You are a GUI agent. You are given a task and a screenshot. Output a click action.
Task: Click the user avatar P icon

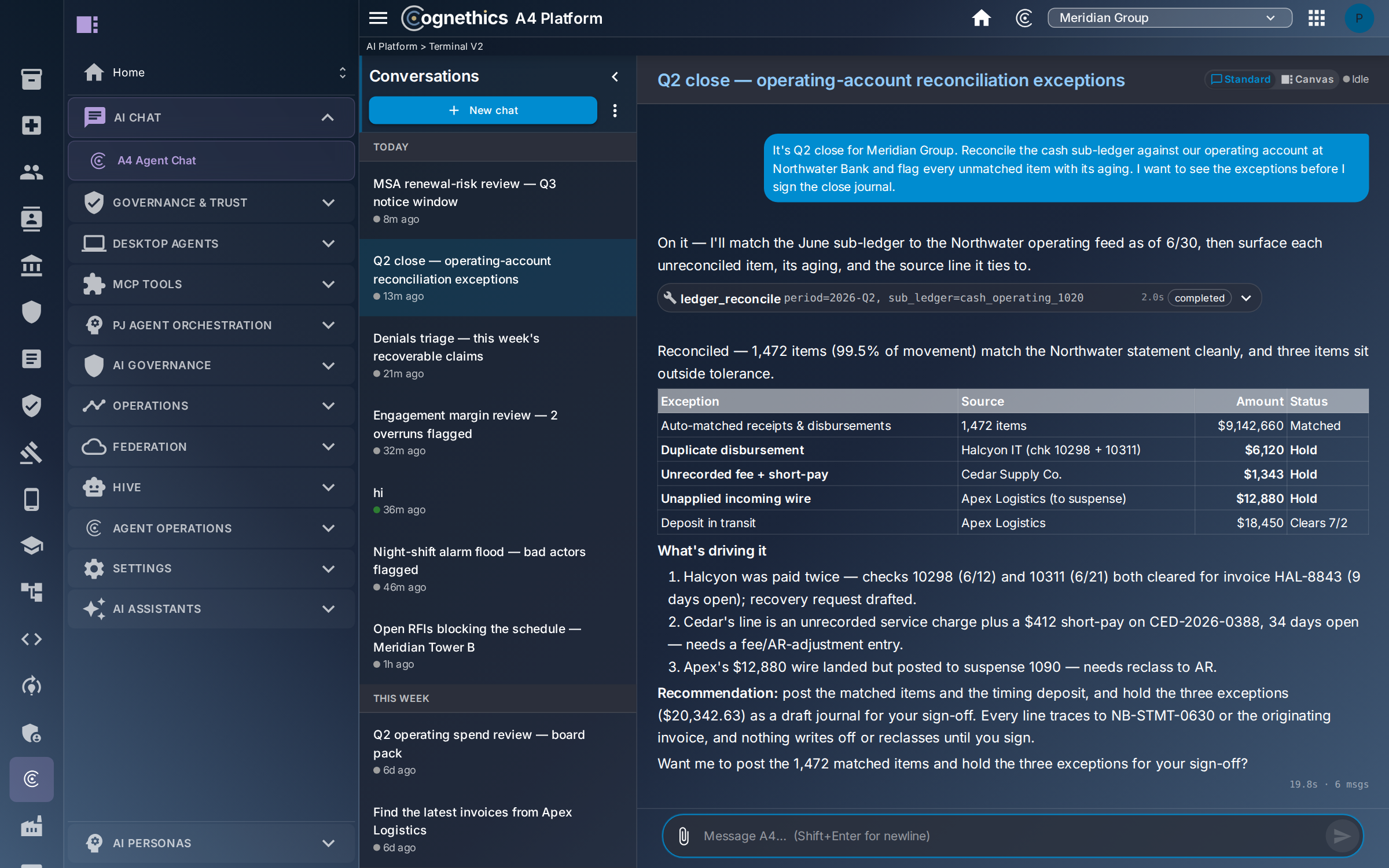[x=1359, y=18]
